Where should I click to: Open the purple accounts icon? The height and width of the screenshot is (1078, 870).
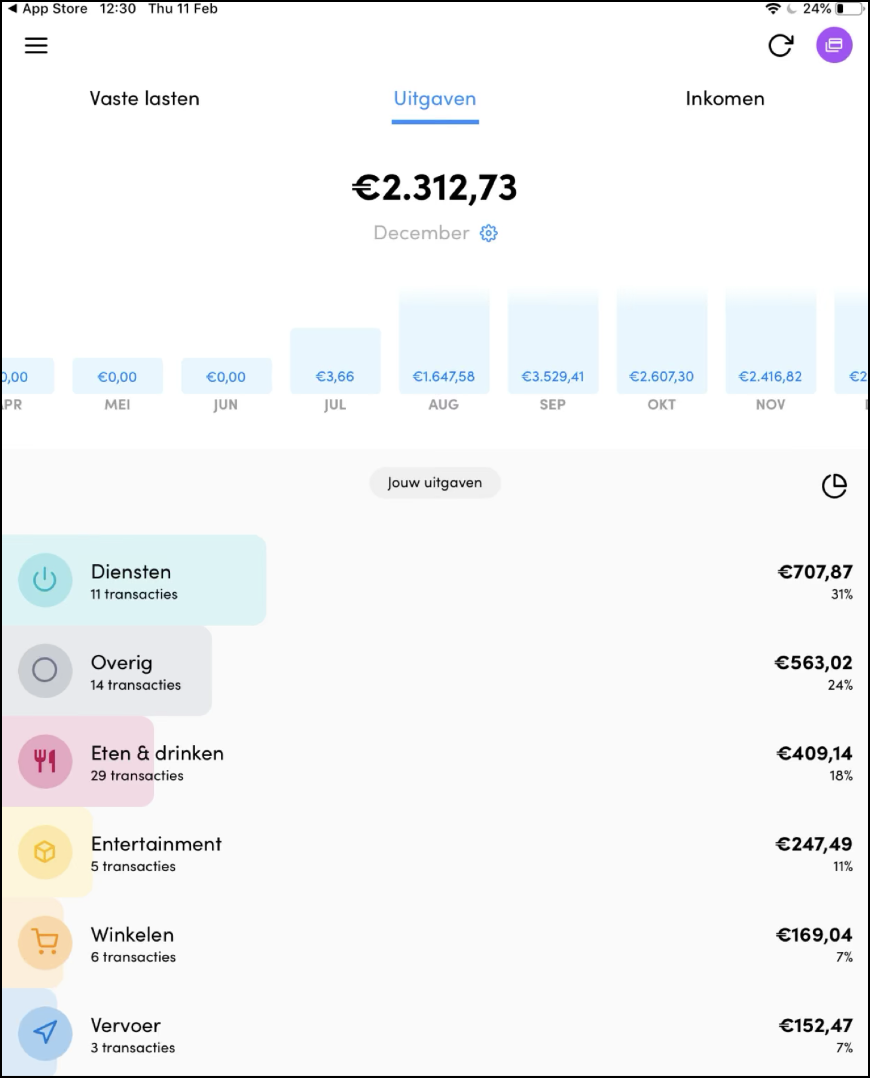(x=834, y=45)
